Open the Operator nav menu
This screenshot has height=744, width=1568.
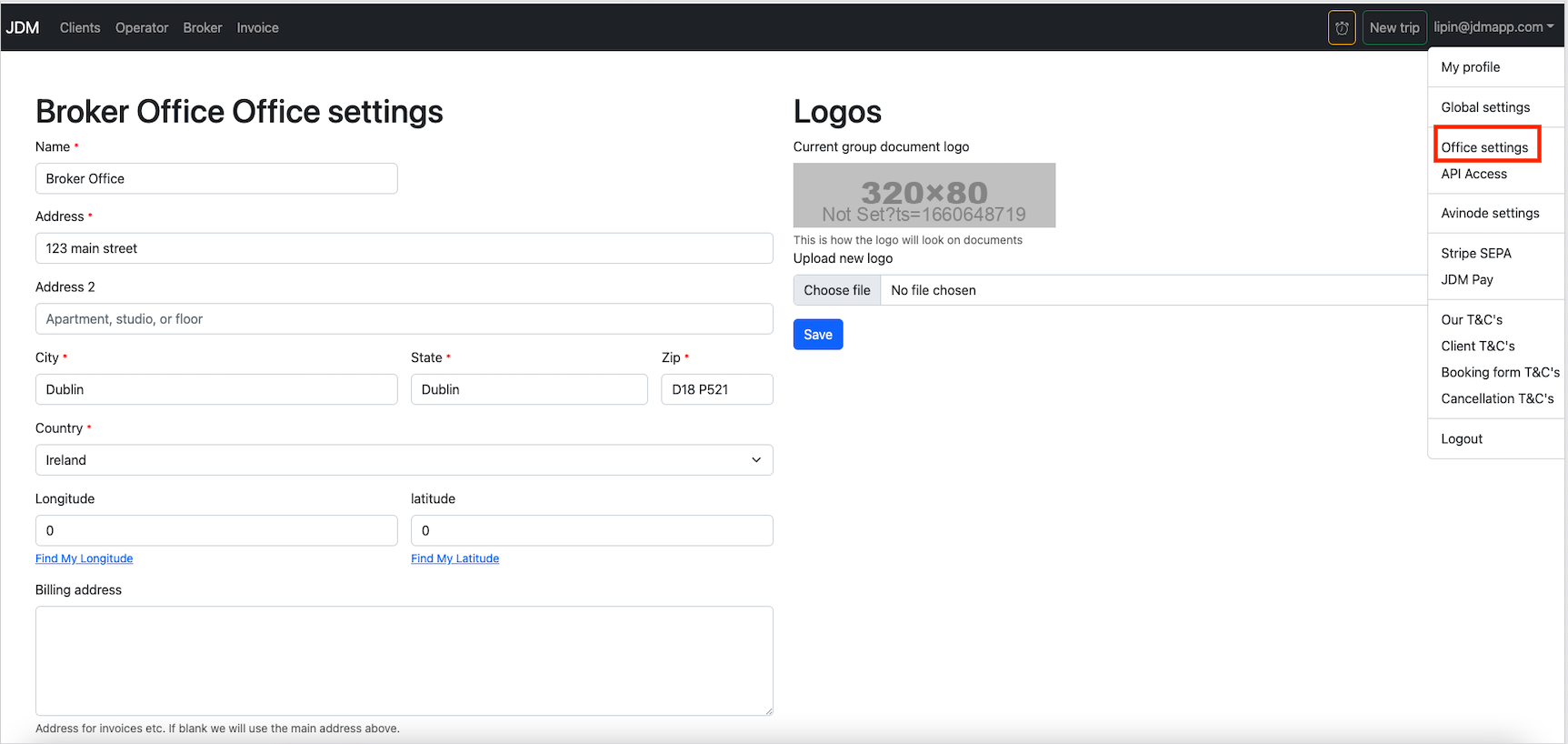point(142,28)
